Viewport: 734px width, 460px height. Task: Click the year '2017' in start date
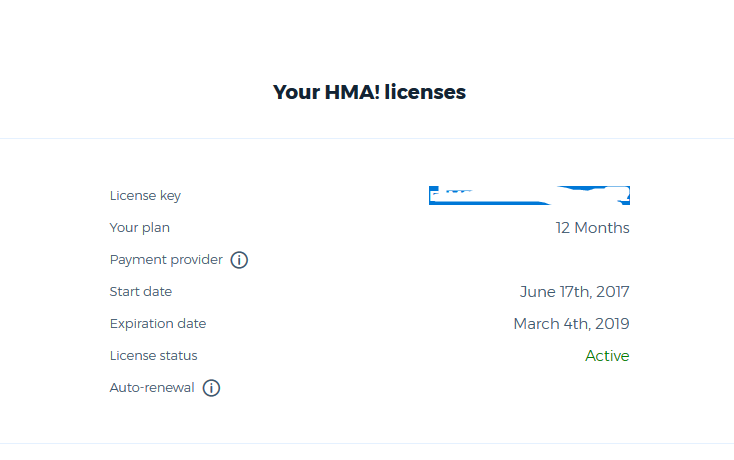pos(611,292)
